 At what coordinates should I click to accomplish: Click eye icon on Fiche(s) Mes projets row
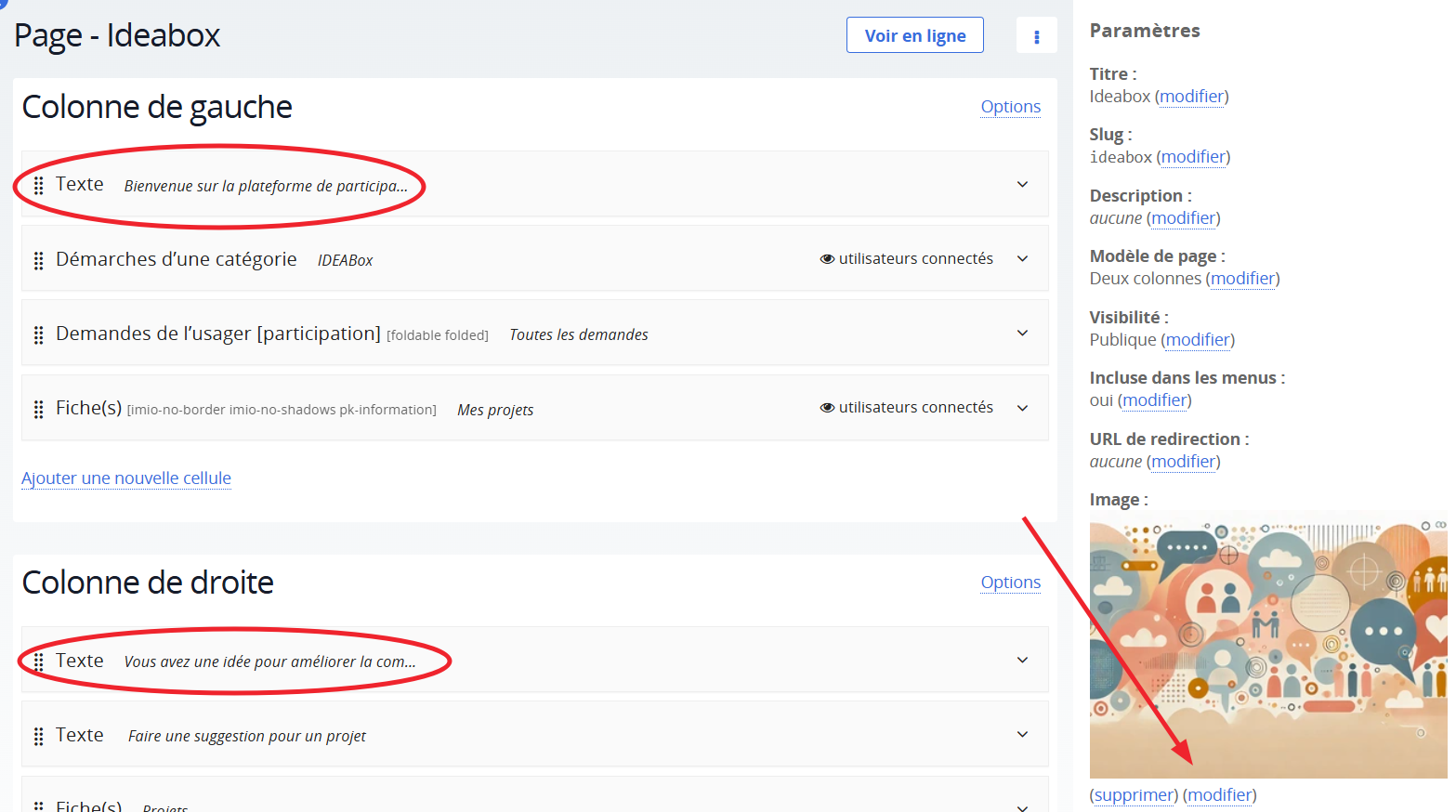pyautogui.click(x=826, y=408)
